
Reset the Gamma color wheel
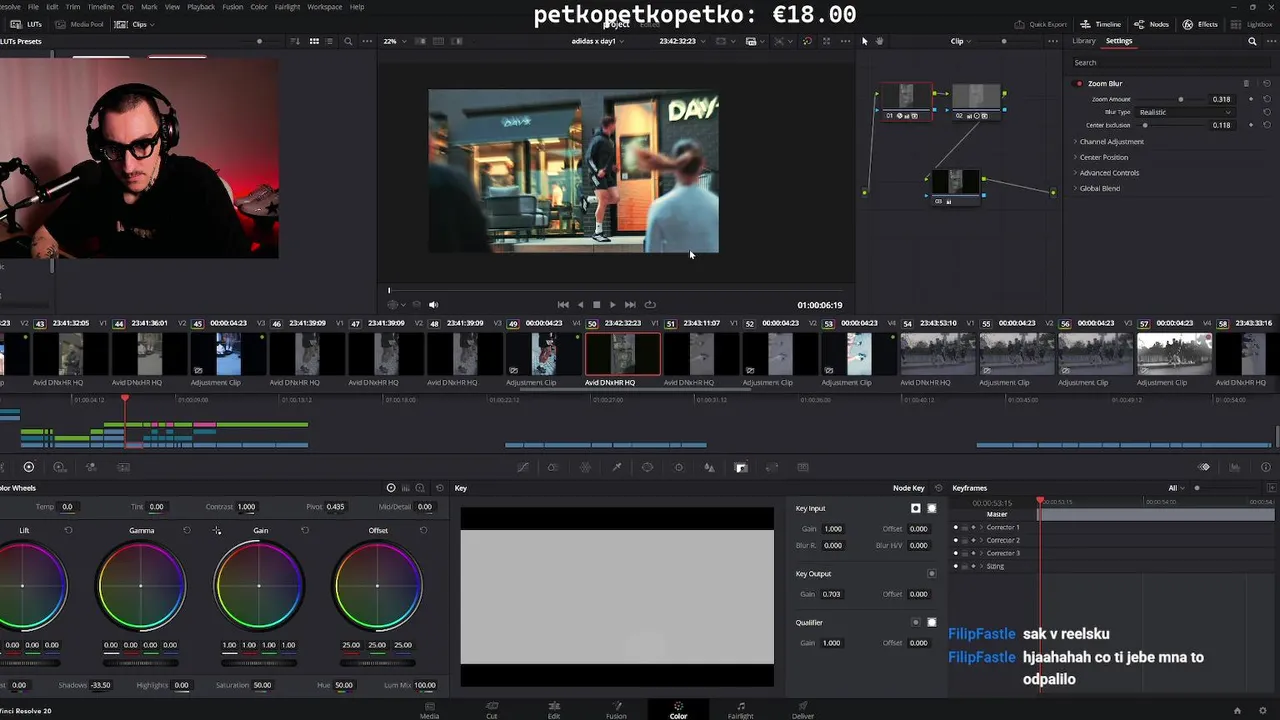(x=186, y=530)
